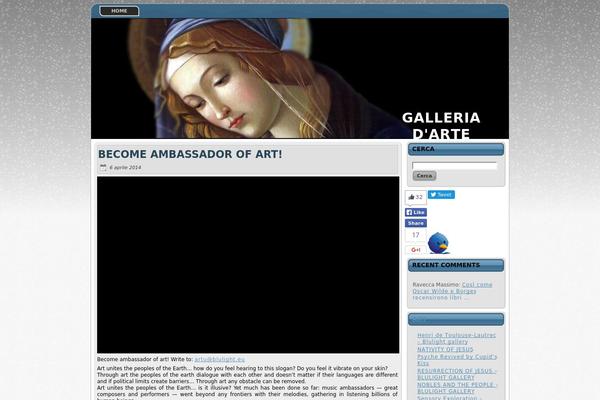Click the blue Twitter bird icon
Image resolution: width=600 pixels, height=400 pixels.
click(x=439, y=243)
